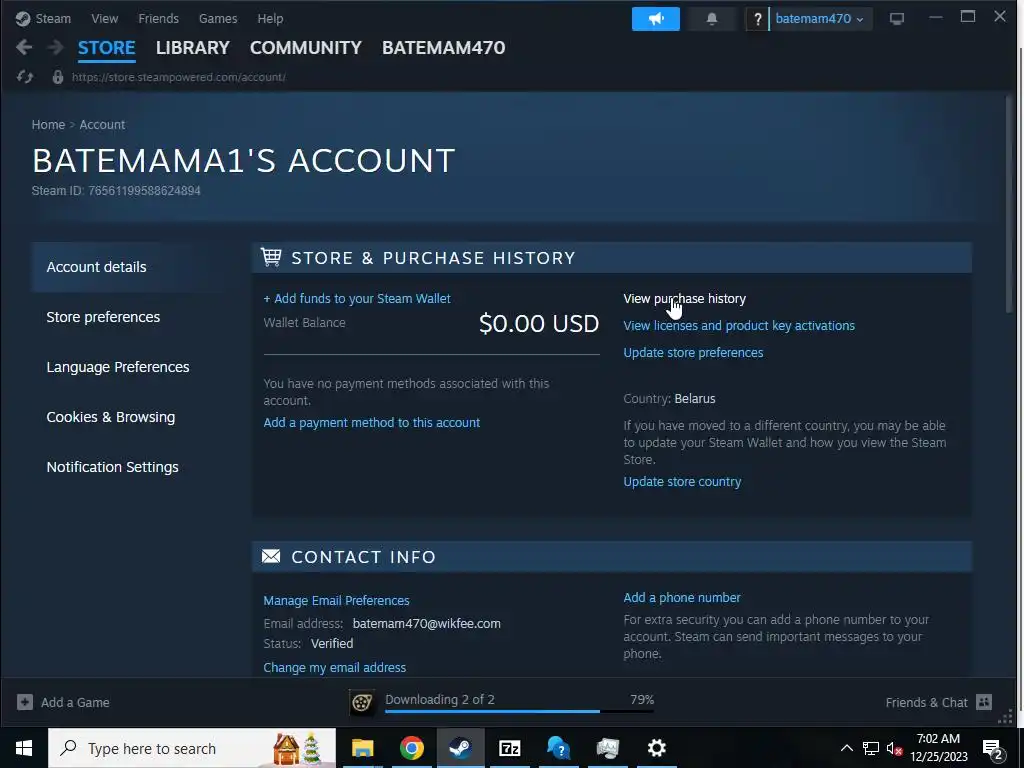Image resolution: width=1024 pixels, height=768 pixels.
Task: Open the Friends & Chat grid icon
Action: (x=984, y=702)
